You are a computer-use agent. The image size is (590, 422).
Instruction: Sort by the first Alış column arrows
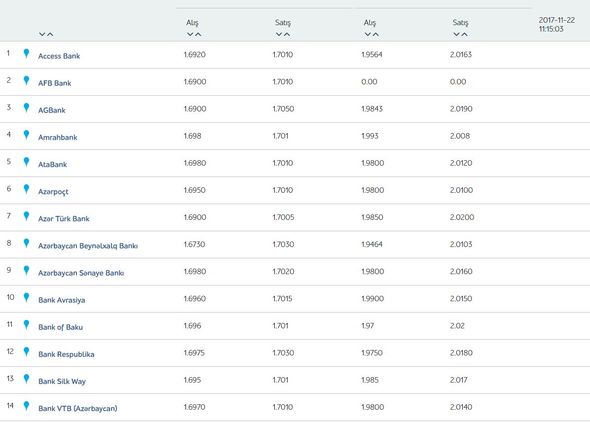pos(194,34)
